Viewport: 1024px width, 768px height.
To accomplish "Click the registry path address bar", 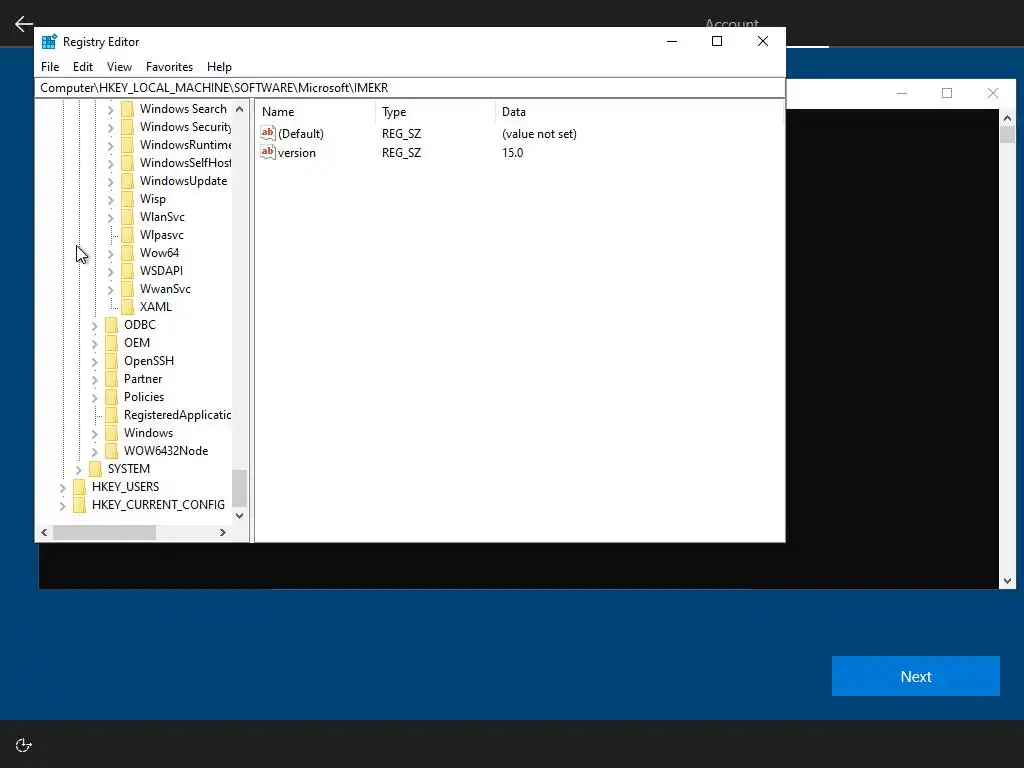I will pos(409,88).
